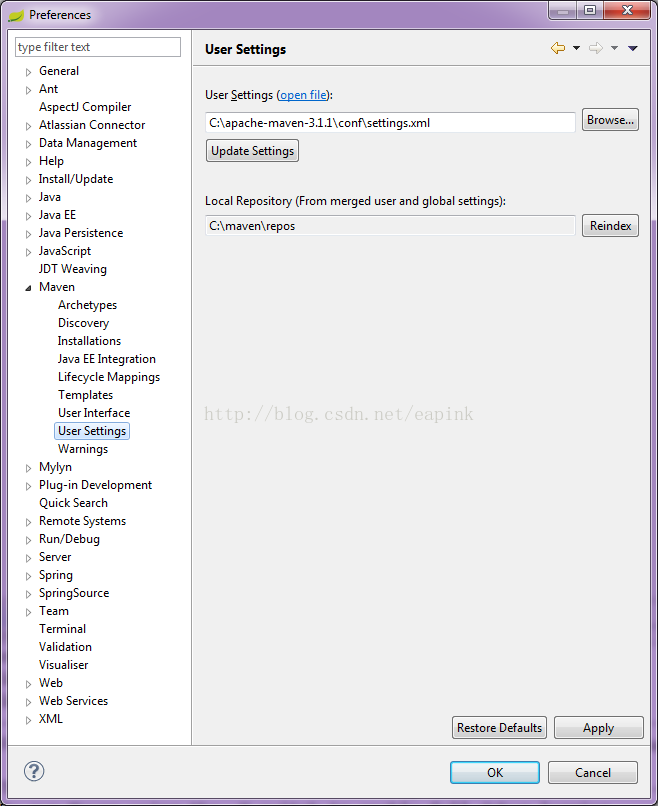658x806 pixels.
Task: Focus the type filter text field
Action: [98, 47]
